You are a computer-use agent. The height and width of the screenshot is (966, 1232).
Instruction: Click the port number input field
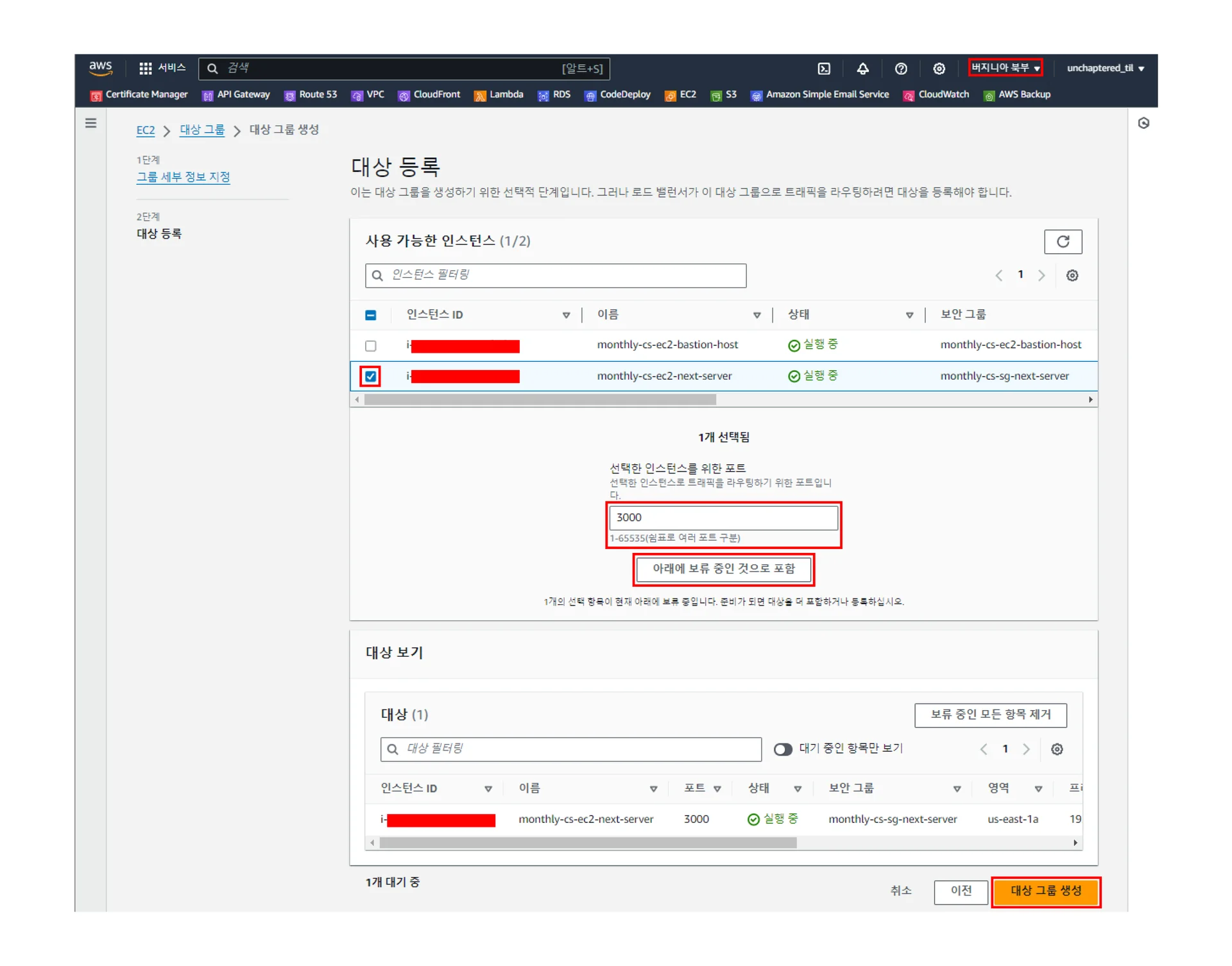pos(723,518)
